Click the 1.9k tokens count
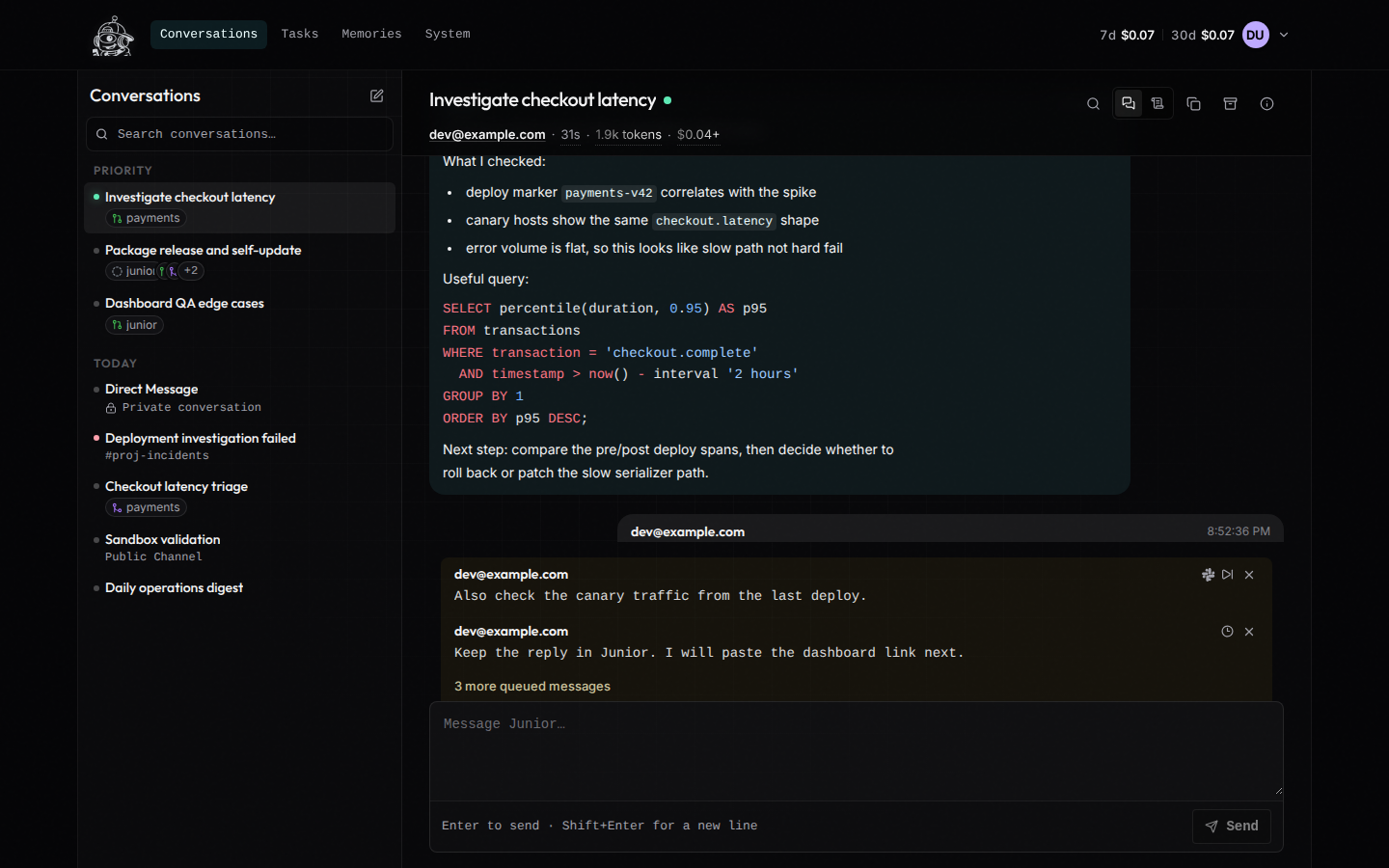1389x868 pixels. coord(629,135)
